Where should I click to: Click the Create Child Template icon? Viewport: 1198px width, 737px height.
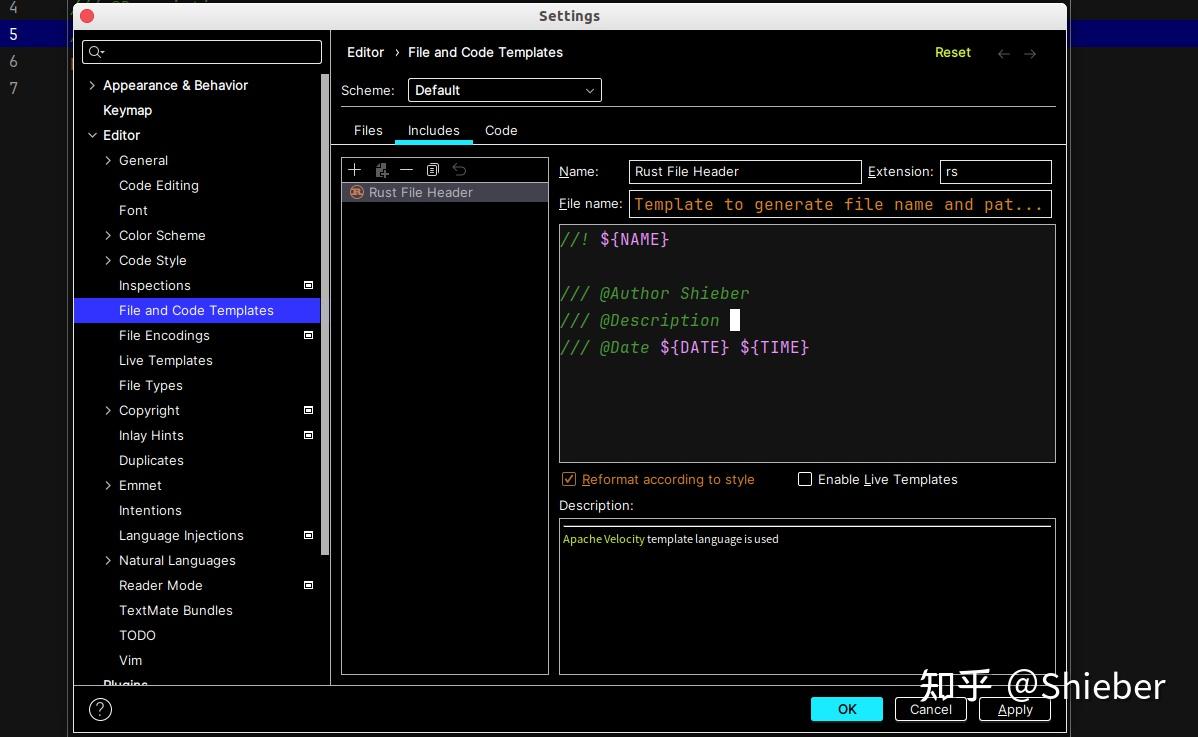382,170
